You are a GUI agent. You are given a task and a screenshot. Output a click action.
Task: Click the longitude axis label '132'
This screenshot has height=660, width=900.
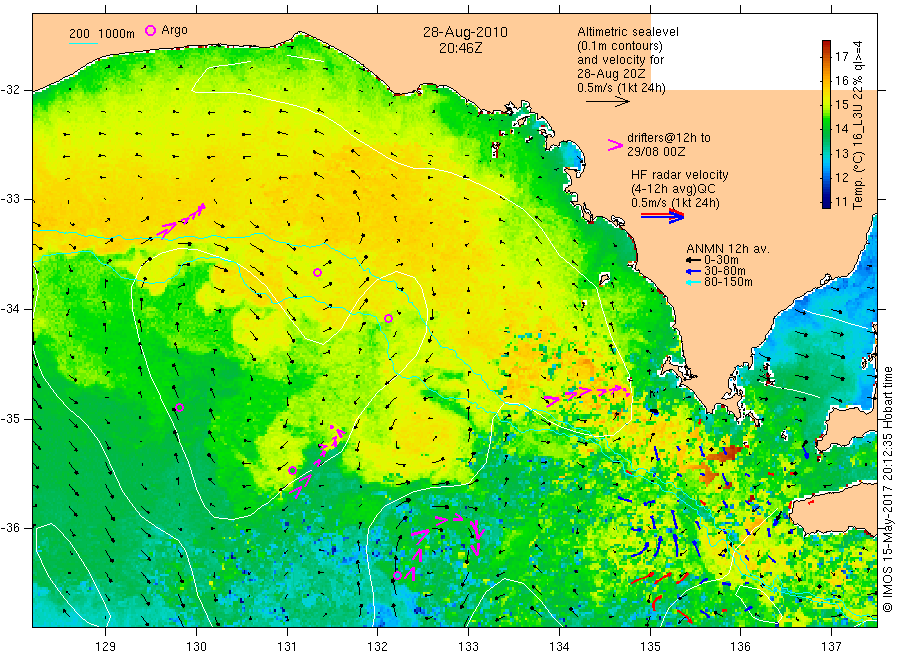(x=378, y=647)
